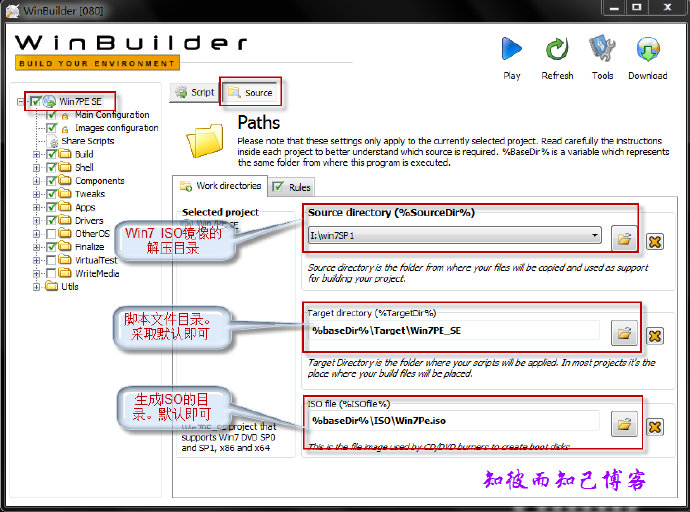Open the Source directory dropdown arrow

click(595, 235)
